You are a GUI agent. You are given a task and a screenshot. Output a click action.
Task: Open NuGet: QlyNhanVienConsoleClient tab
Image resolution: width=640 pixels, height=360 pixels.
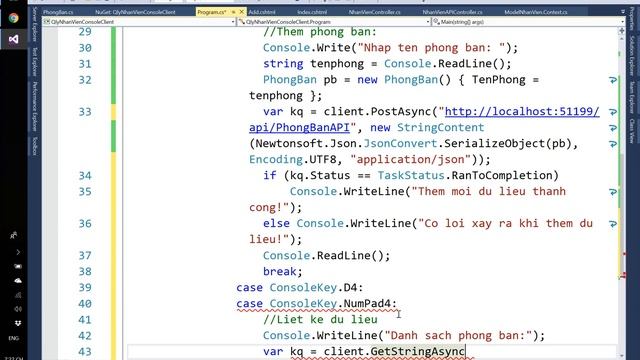click(x=135, y=12)
